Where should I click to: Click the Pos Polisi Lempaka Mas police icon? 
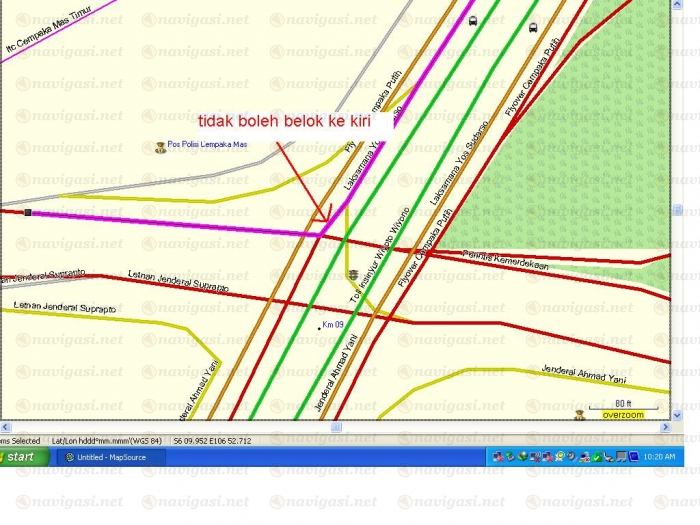tap(160, 147)
